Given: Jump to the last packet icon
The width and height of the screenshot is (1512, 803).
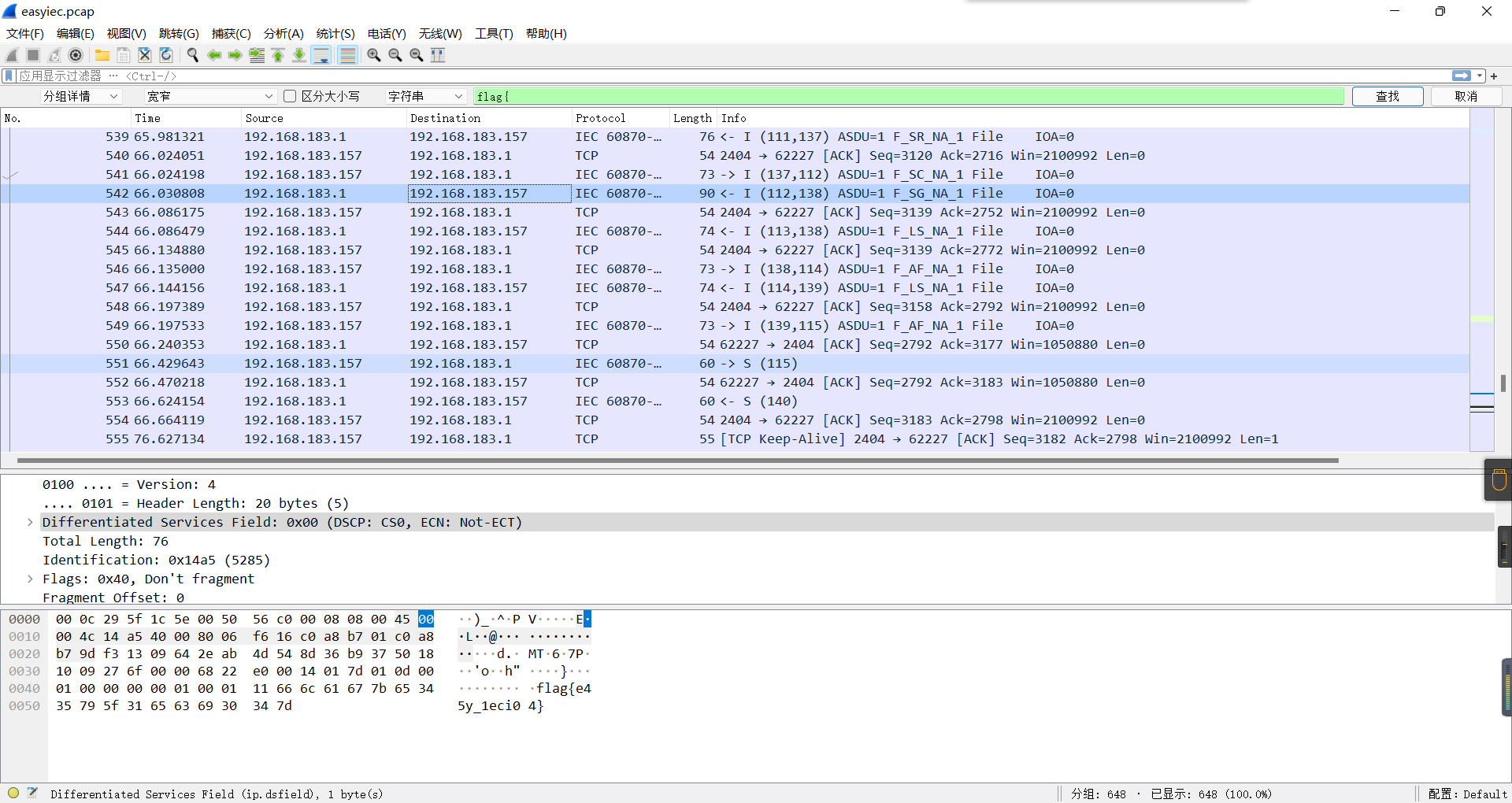Looking at the screenshot, I should (x=299, y=55).
